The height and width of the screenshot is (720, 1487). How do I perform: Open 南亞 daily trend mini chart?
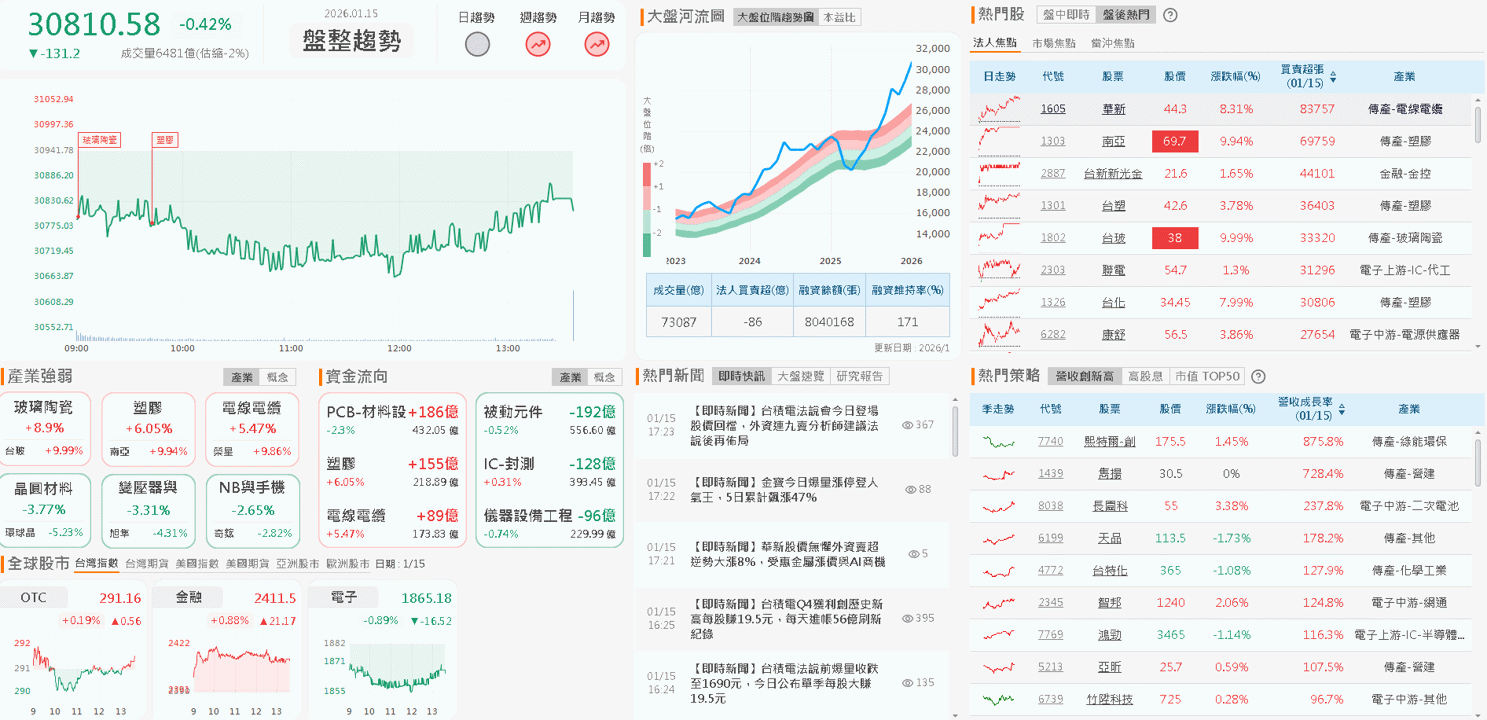pyautogui.click(x=1000, y=141)
